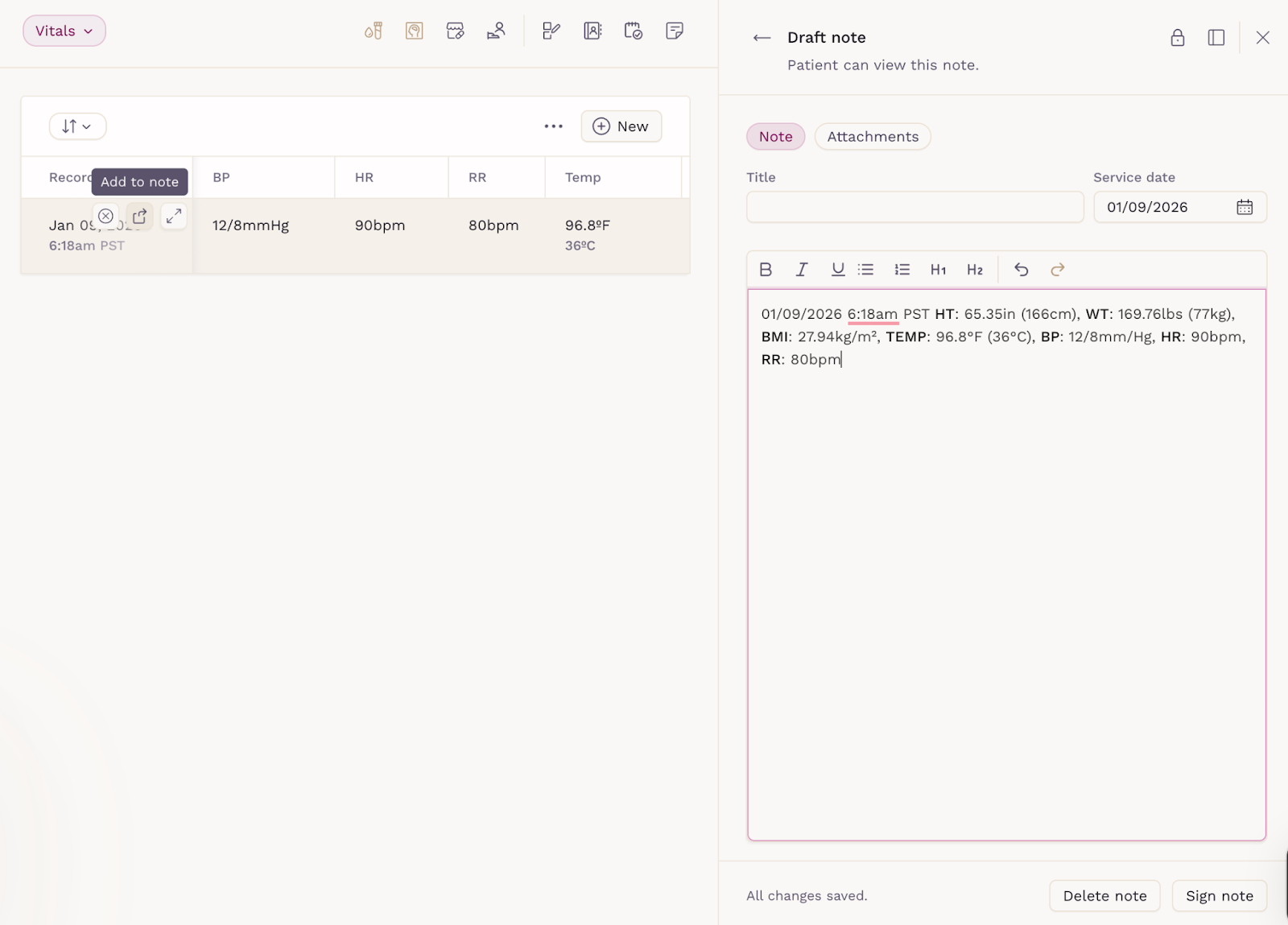Insert a bulleted list

click(866, 270)
